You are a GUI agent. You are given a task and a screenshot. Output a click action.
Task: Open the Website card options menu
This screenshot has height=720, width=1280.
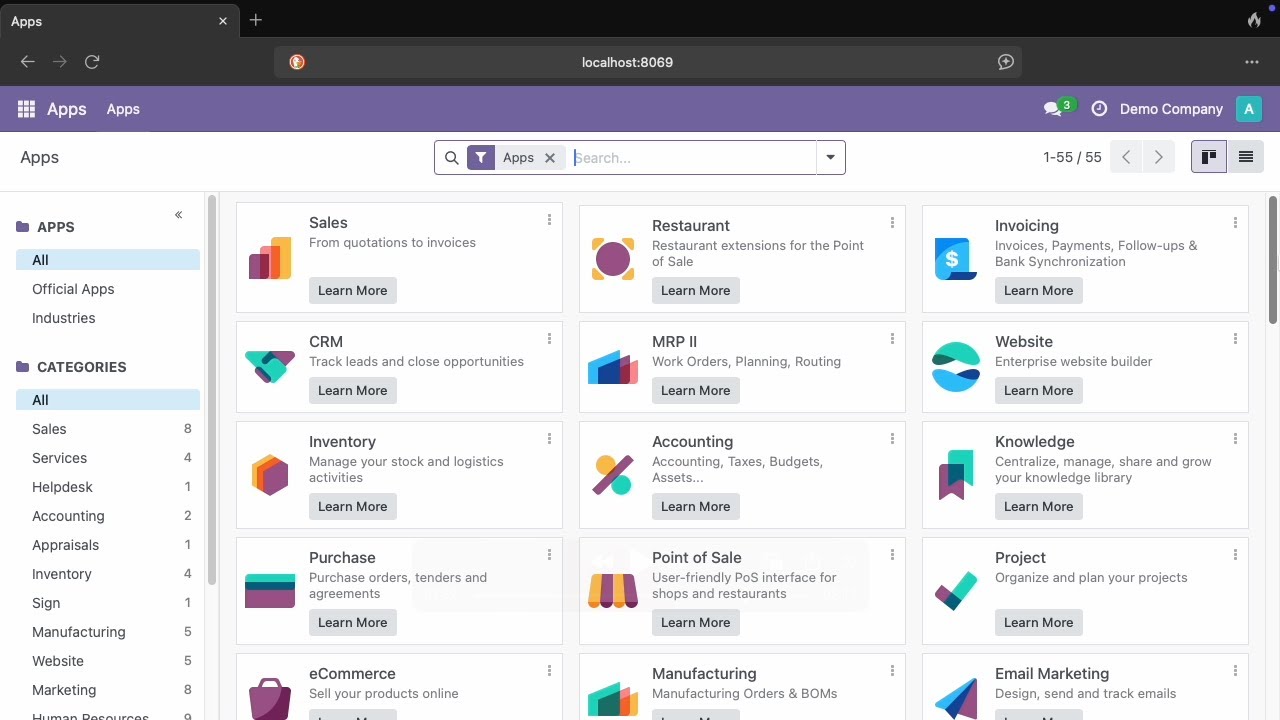[x=1235, y=339]
